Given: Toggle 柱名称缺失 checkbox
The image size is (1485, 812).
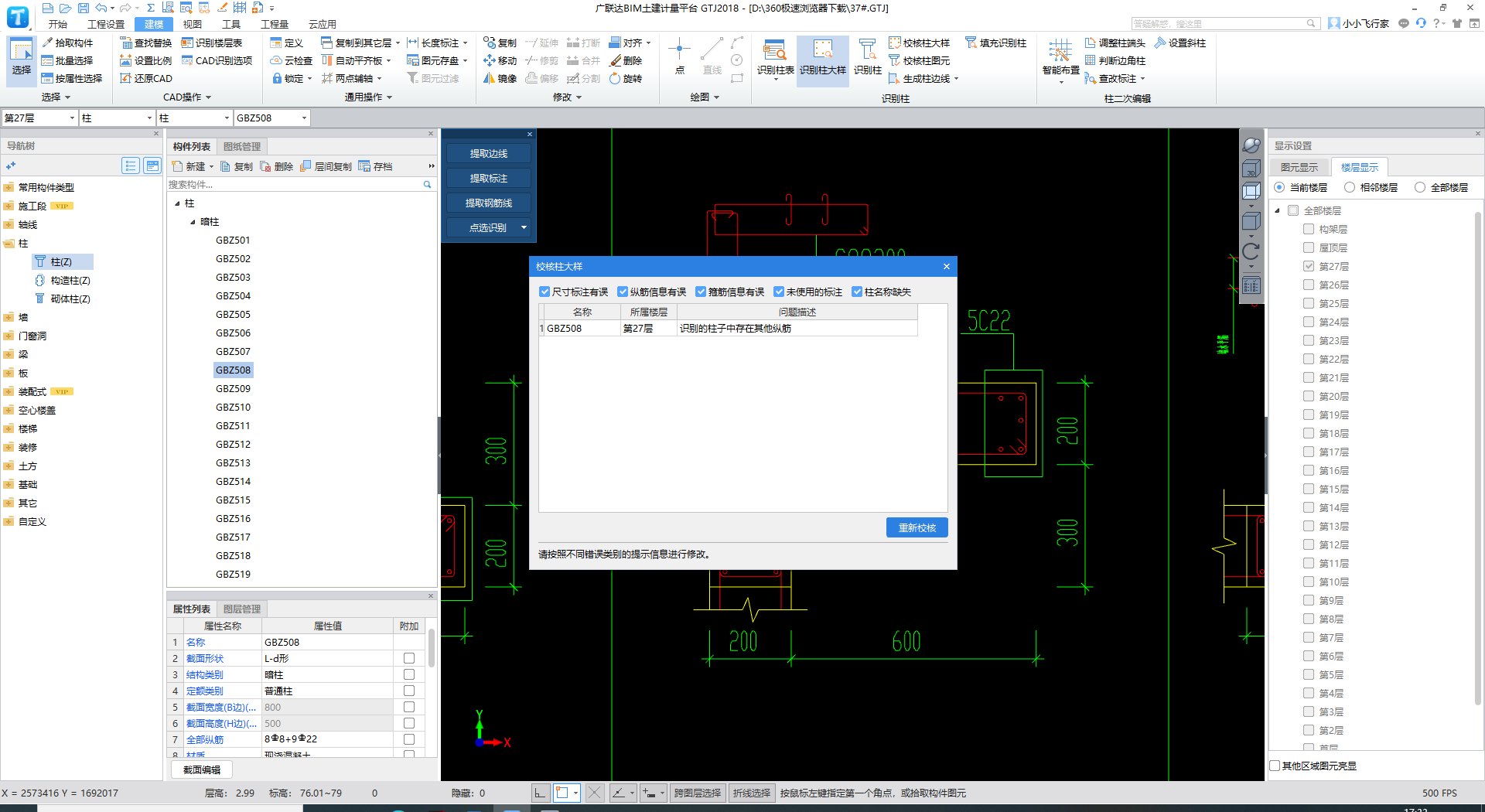Looking at the screenshot, I should pyautogui.click(x=857, y=292).
